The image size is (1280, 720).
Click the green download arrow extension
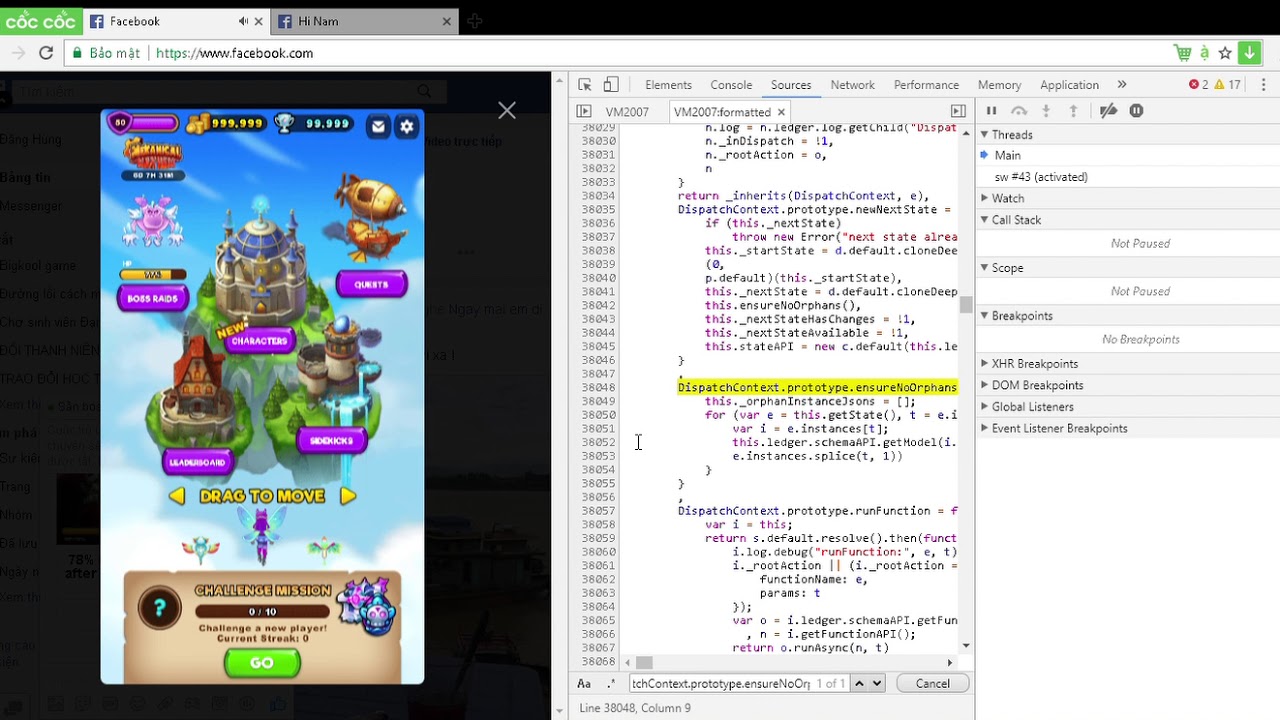(x=1249, y=53)
